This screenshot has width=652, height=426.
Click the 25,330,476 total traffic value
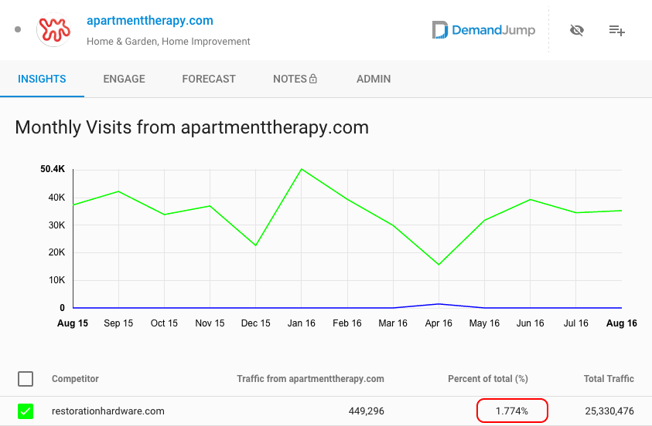[610, 411]
